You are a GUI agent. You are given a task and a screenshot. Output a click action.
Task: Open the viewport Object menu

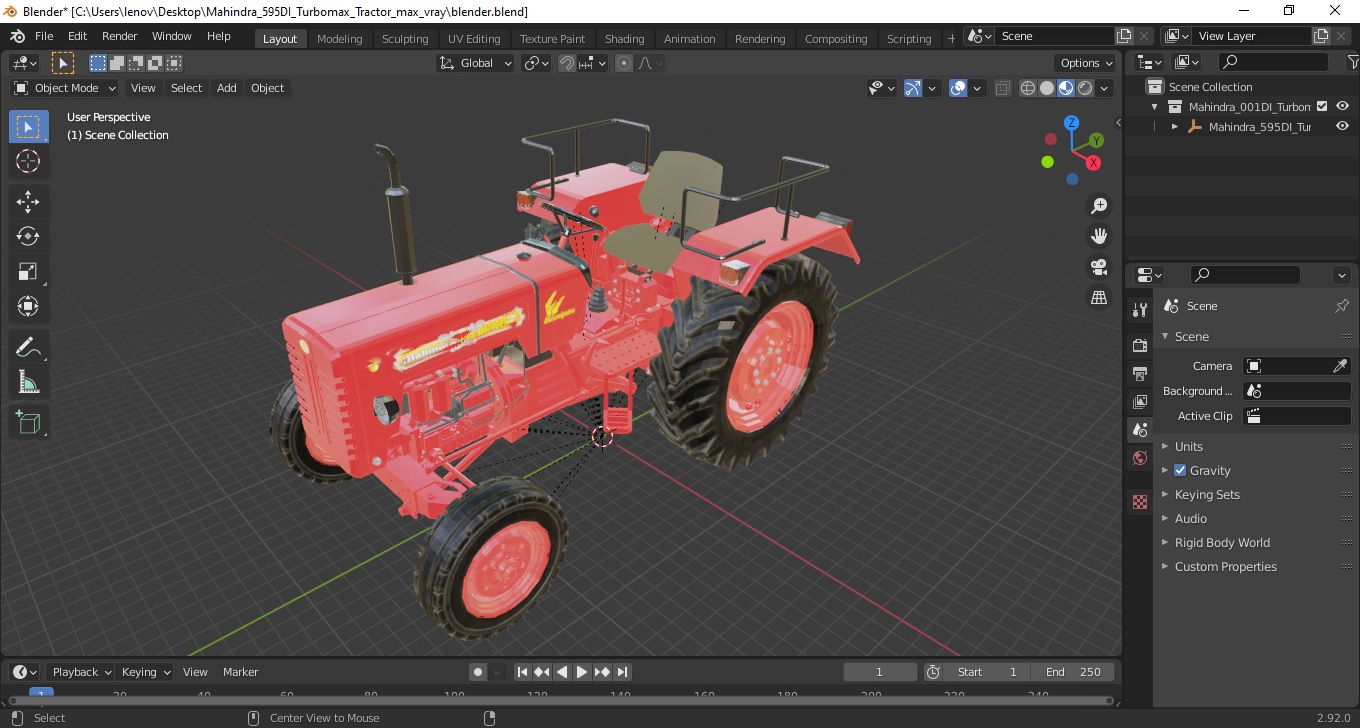(x=267, y=88)
